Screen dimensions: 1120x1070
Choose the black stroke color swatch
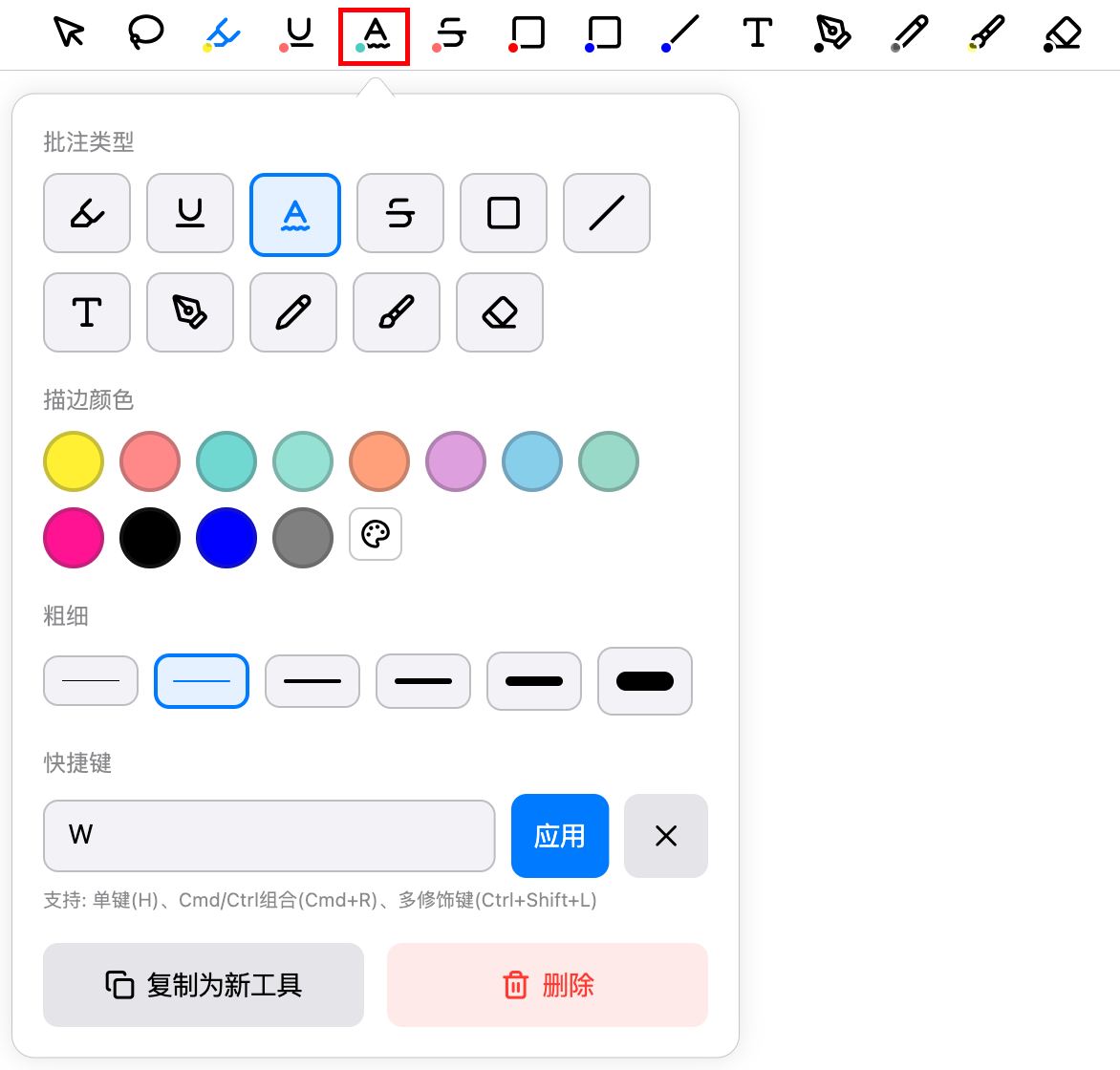point(150,538)
